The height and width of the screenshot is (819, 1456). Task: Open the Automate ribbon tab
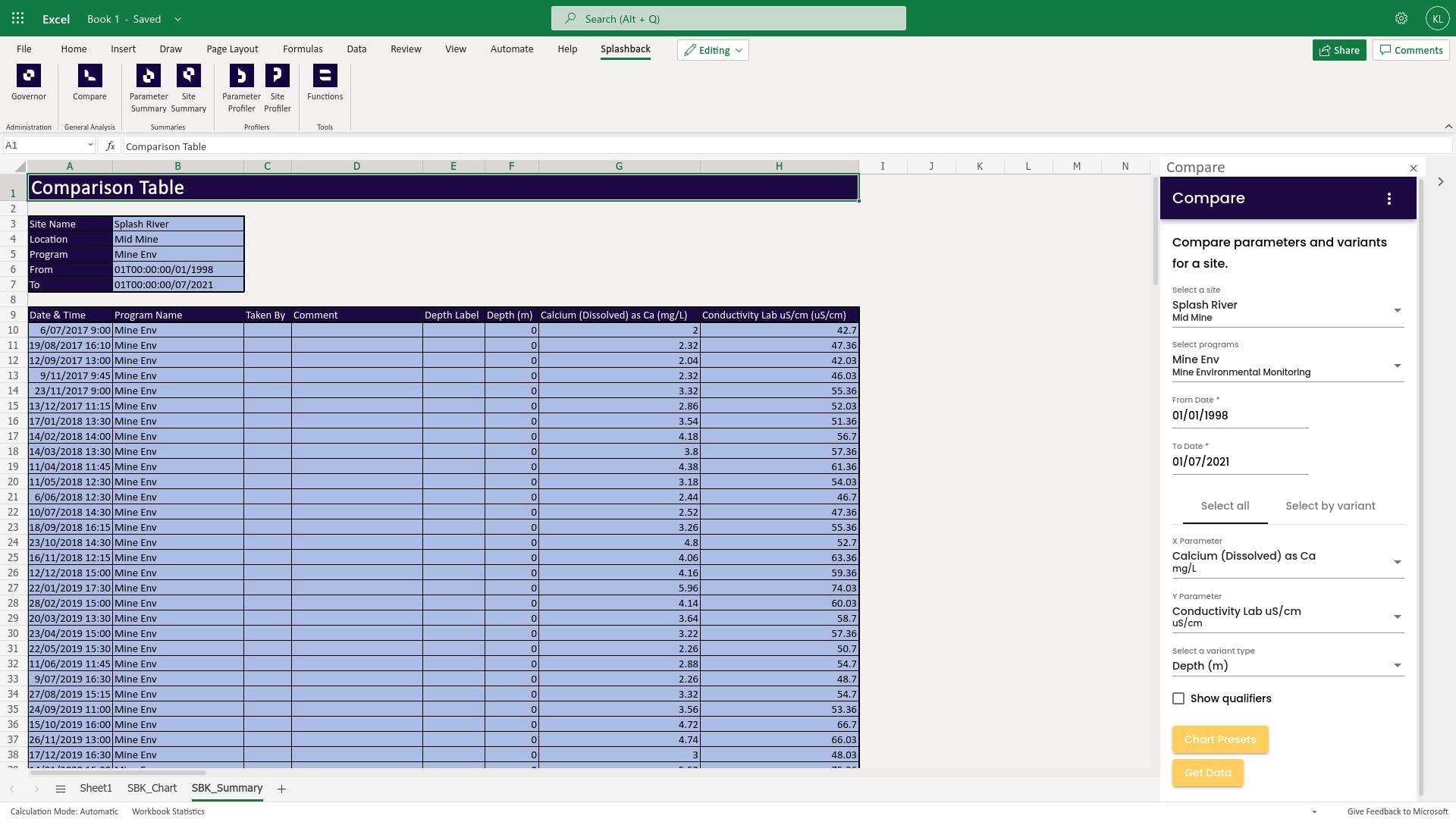tap(512, 49)
